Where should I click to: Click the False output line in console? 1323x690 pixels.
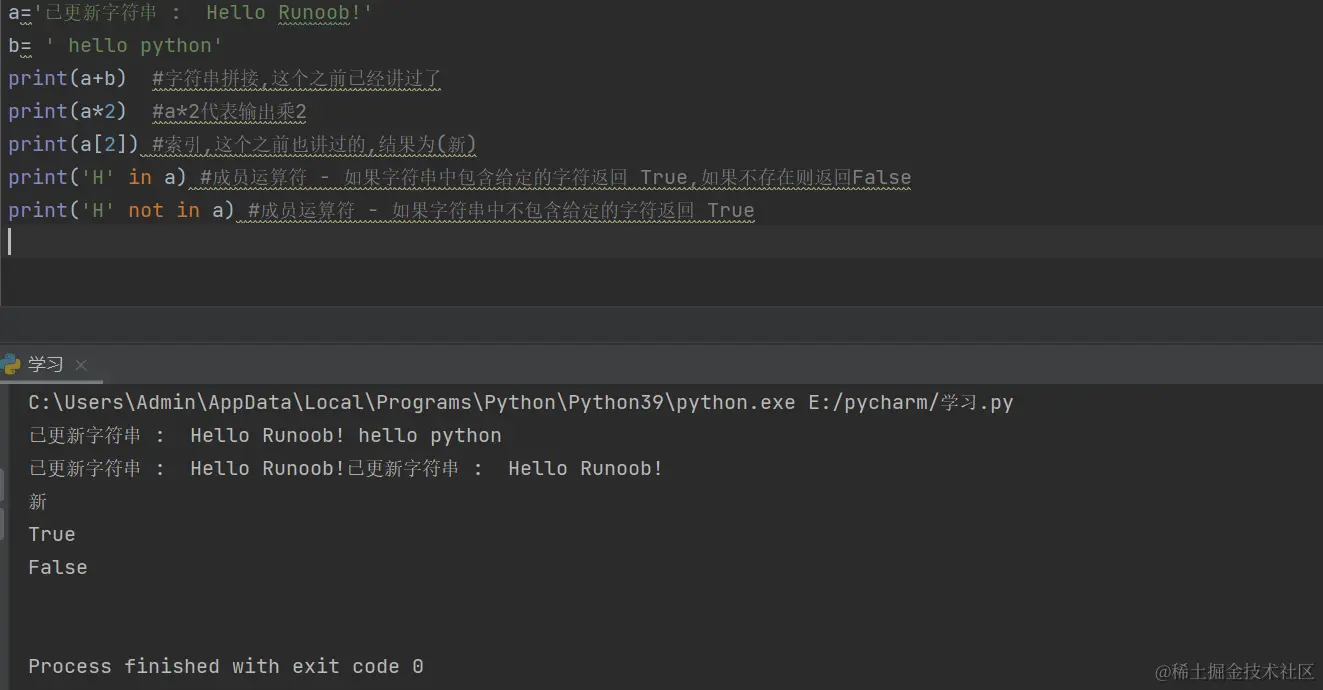click(58, 568)
